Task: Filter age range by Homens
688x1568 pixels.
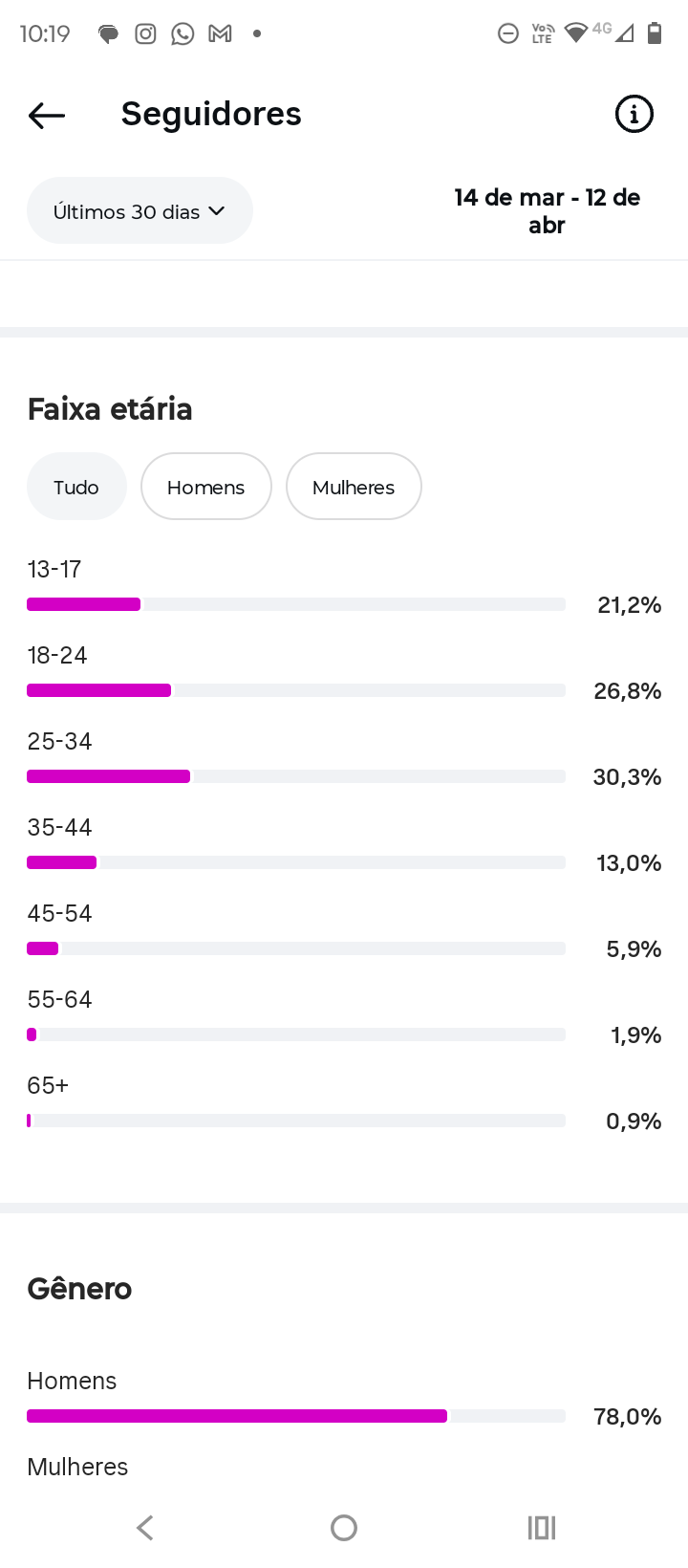Action: [x=206, y=487]
